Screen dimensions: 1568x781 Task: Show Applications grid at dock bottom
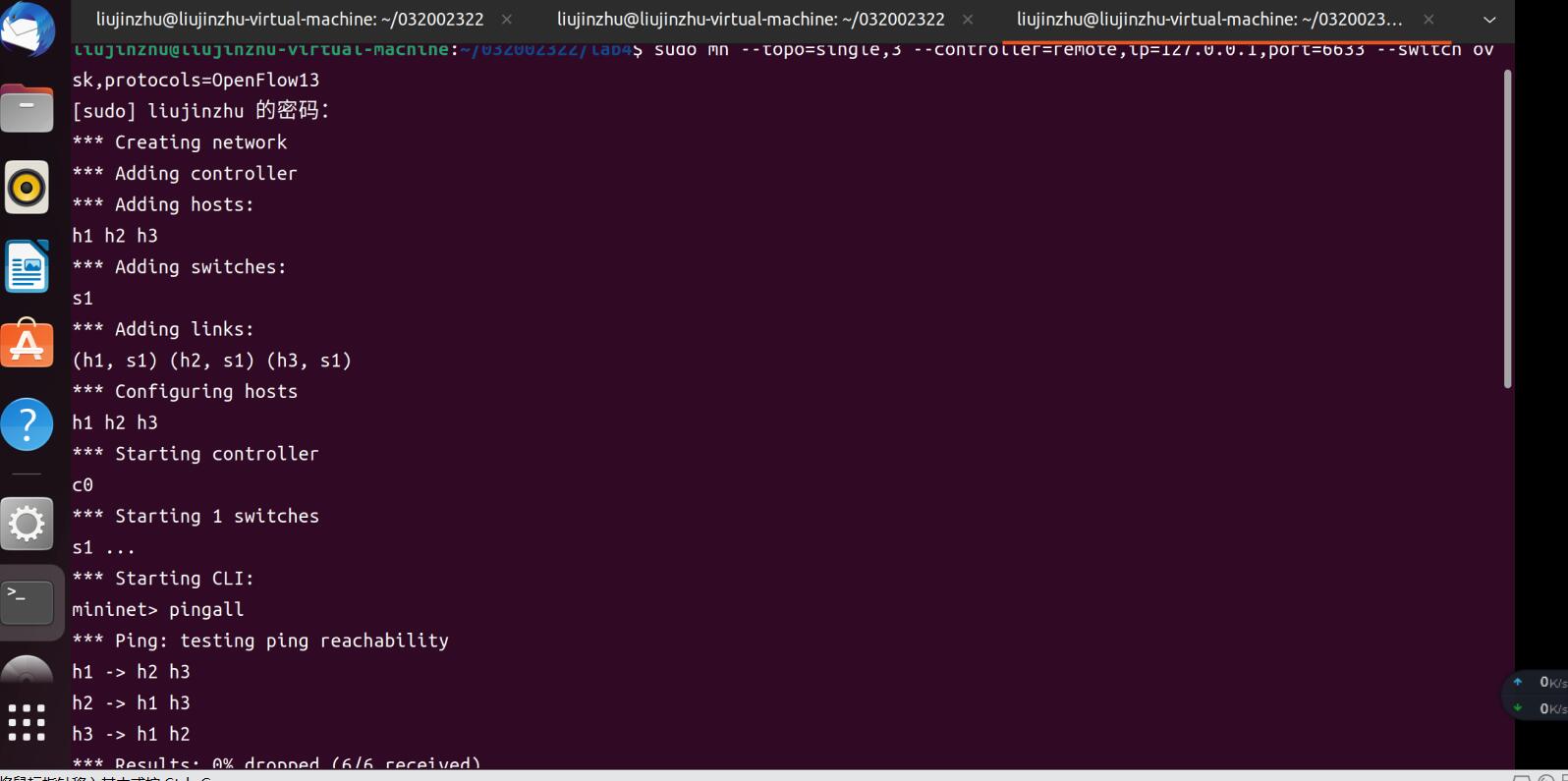click(27, 722)
